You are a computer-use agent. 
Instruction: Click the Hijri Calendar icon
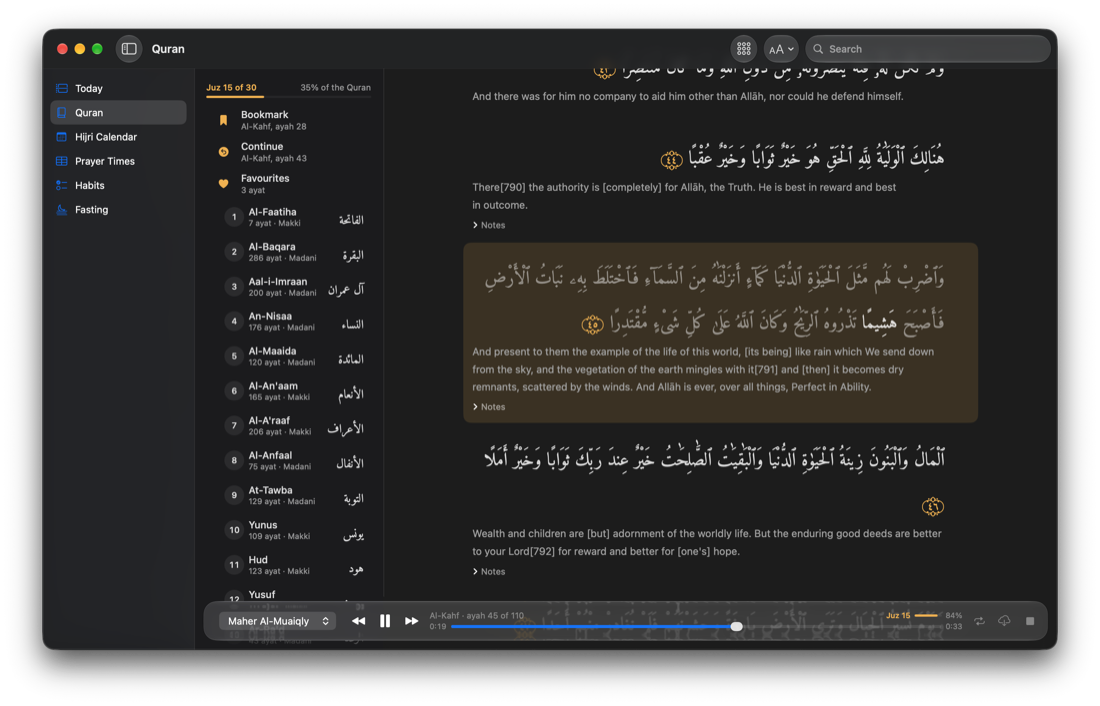coord(62,137)
